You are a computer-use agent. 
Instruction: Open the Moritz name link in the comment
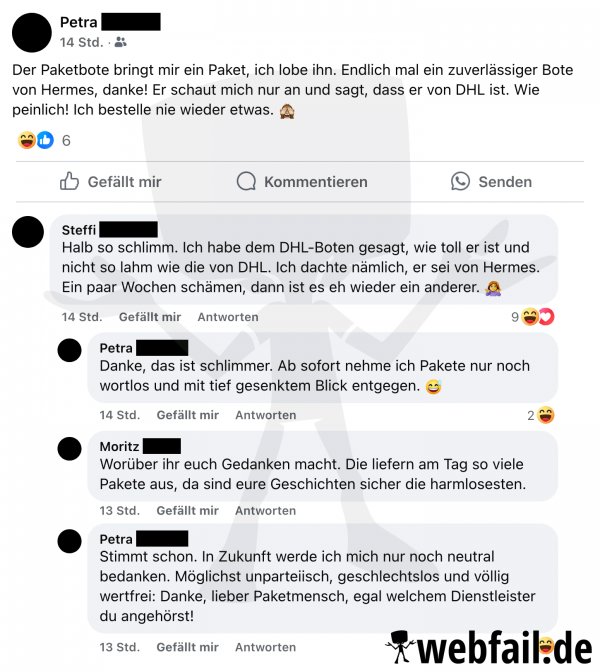(120, 447)
